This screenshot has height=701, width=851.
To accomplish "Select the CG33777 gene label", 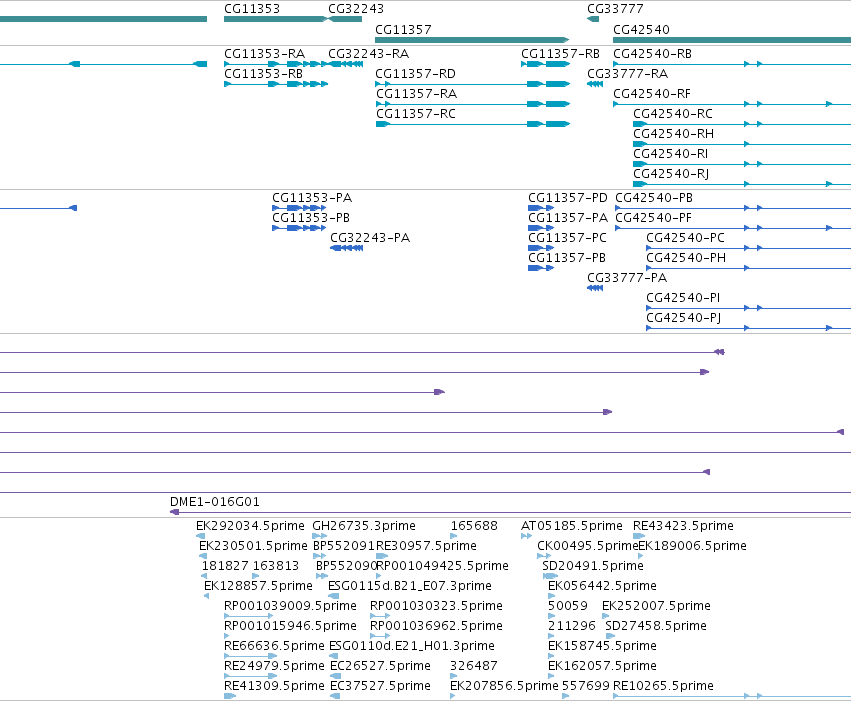I will click(x=615, y=9).
